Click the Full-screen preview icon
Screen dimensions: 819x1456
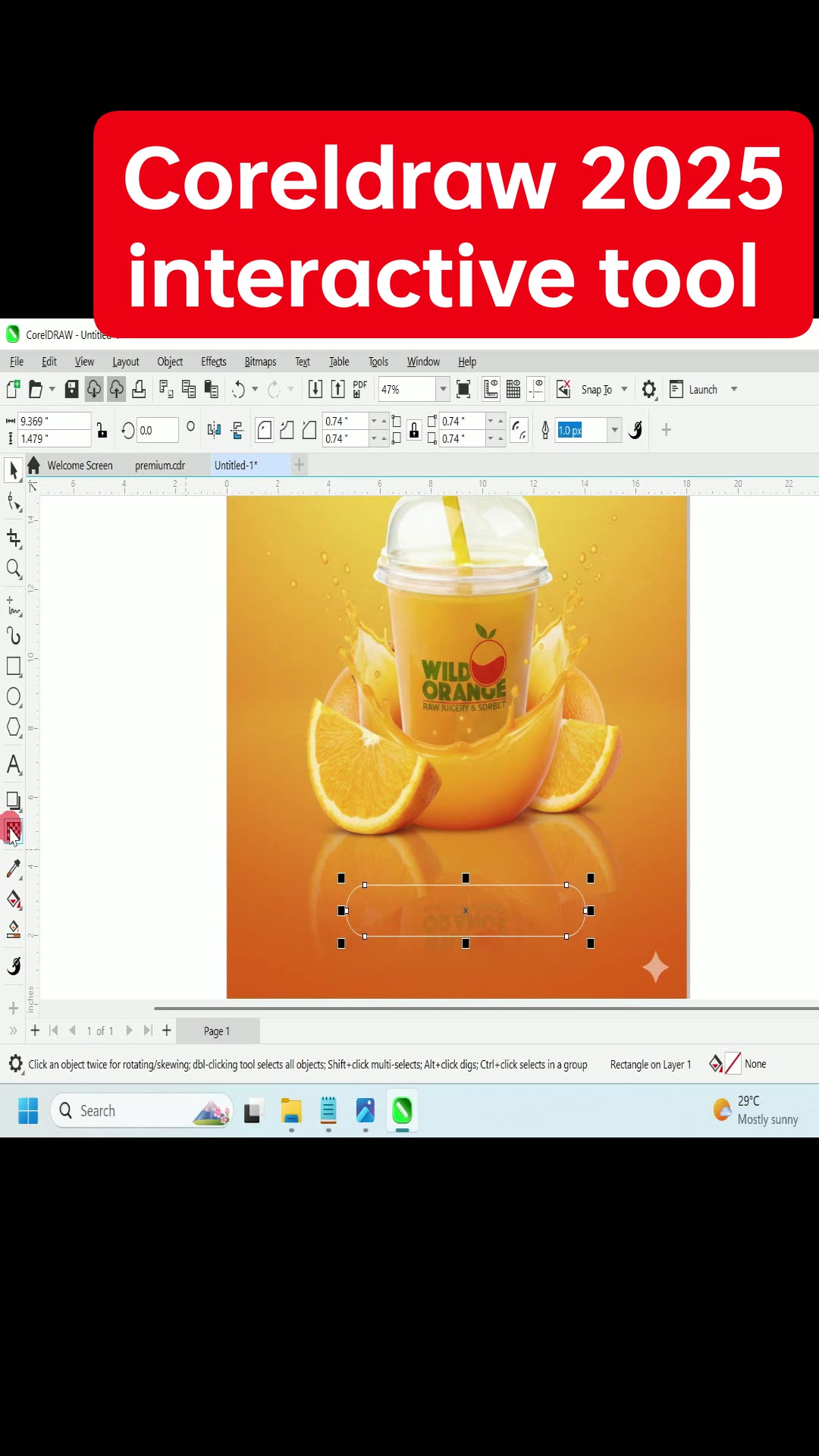pos(463,390)
